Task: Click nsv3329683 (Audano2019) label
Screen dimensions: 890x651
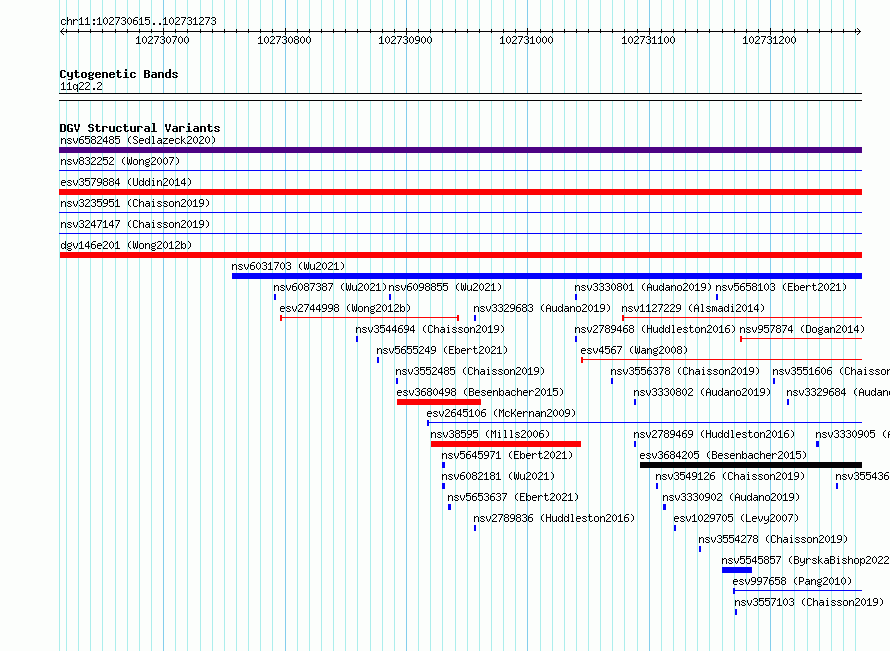Action: (x=542, y=308)
